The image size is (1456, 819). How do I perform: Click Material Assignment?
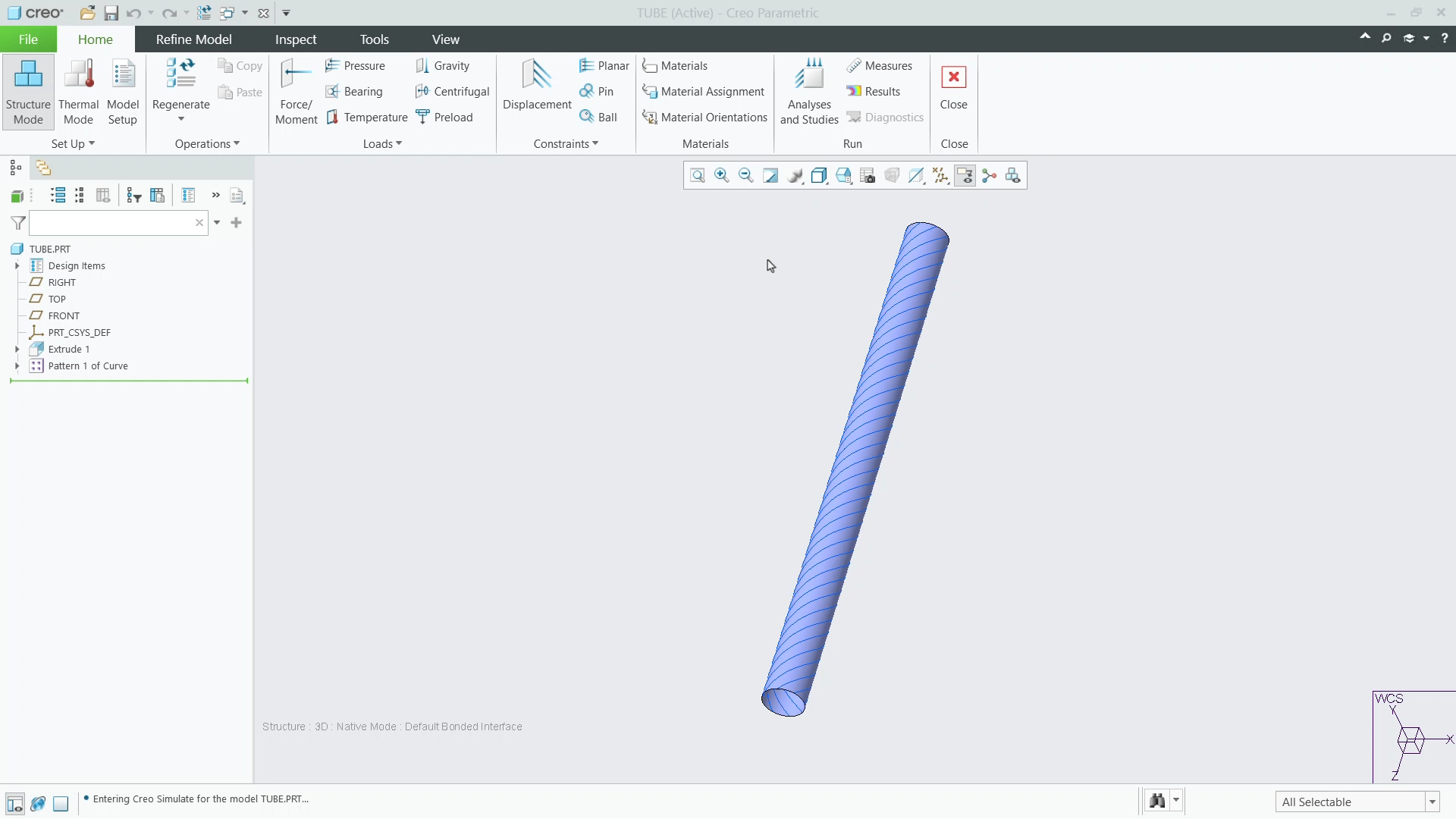[x=703, y=92]
